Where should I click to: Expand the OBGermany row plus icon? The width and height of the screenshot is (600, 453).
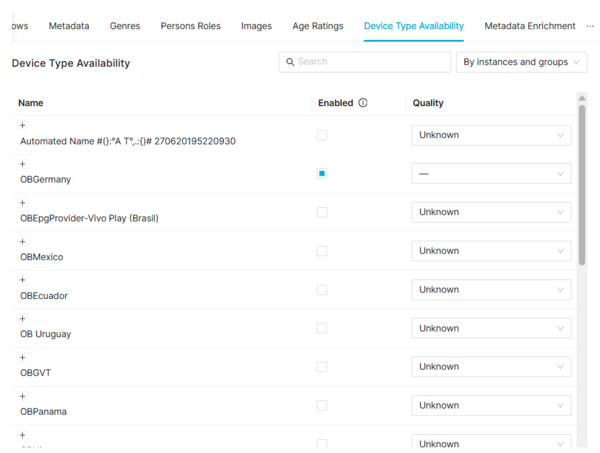[x=23, y=164]
